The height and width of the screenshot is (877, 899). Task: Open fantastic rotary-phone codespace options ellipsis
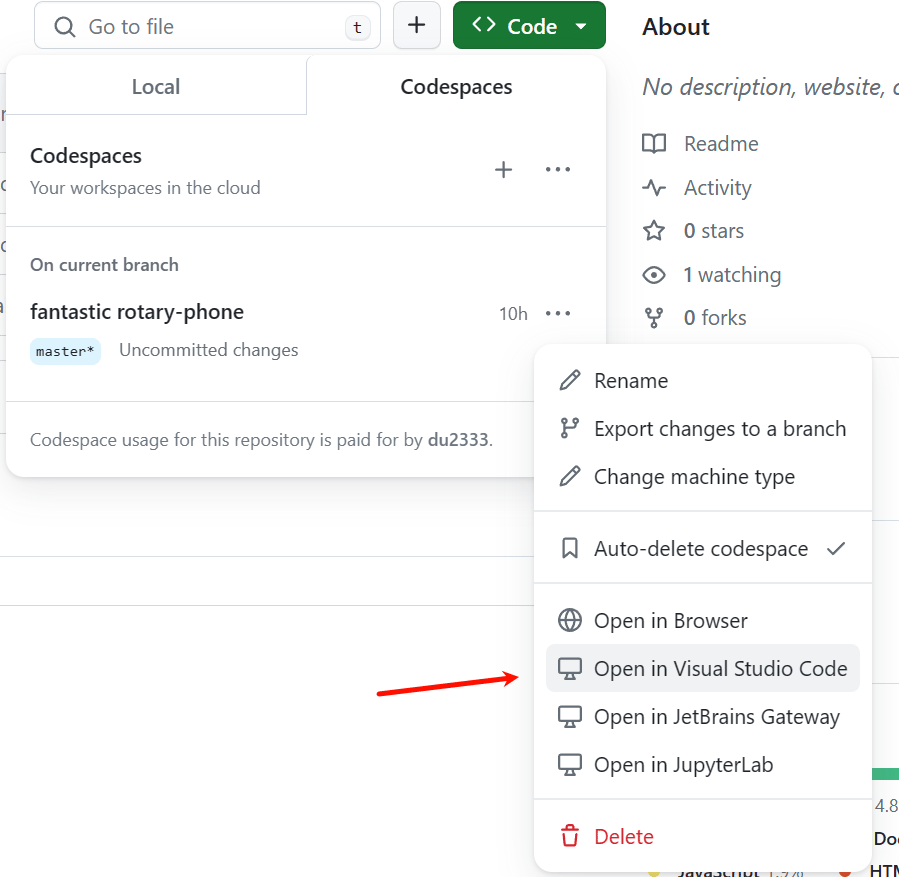(558, 314)
